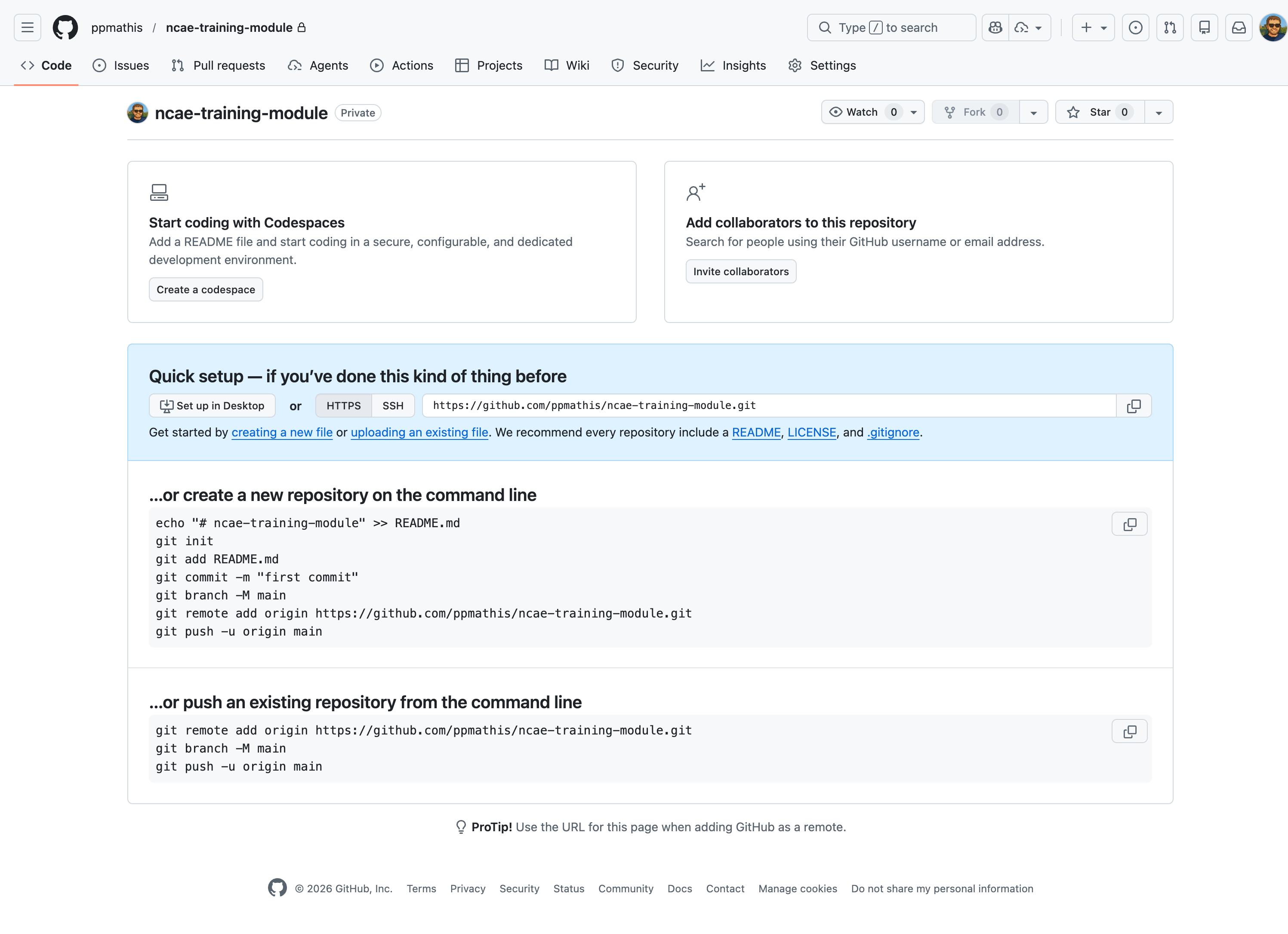Click Set up in Desktop button
This screenshot has width=1288, height=934.
point(213,406)
